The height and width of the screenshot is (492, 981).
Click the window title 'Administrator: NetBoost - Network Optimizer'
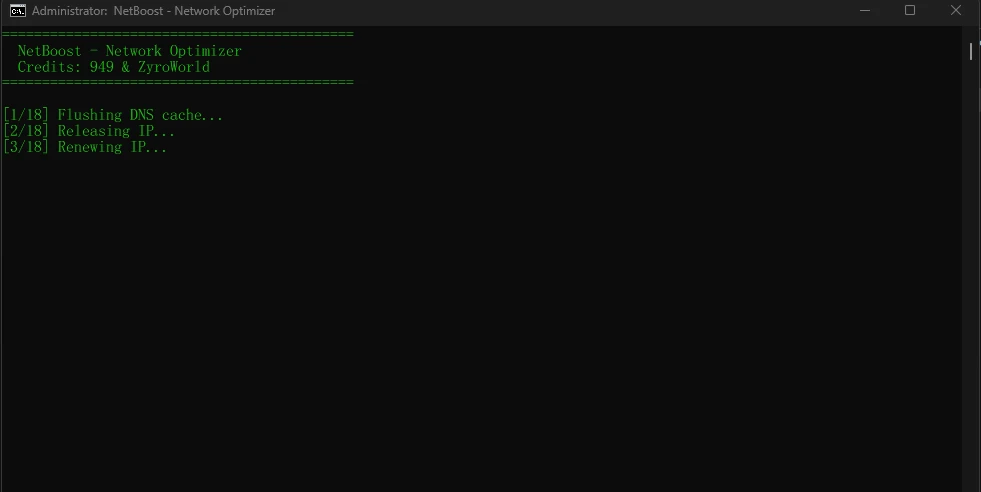pos(153,11)
